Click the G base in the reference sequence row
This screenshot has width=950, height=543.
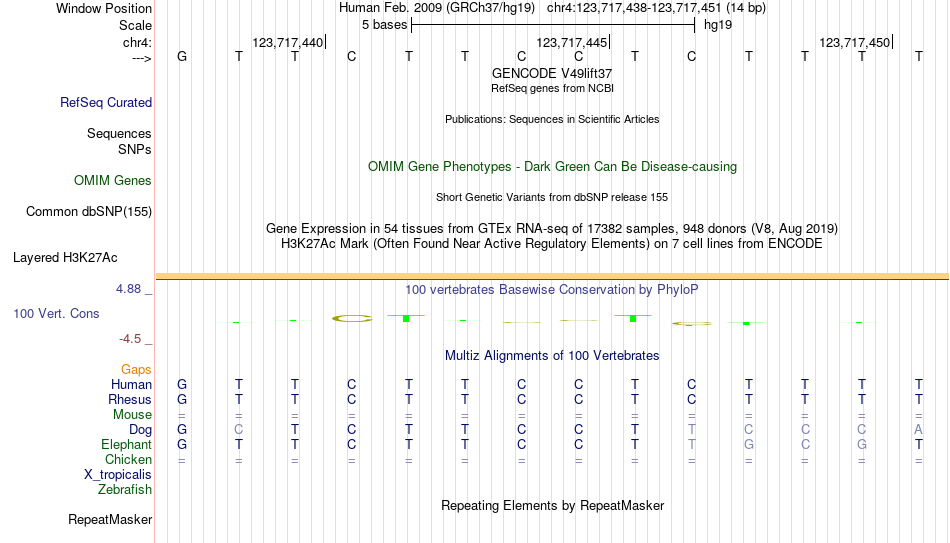182,57
